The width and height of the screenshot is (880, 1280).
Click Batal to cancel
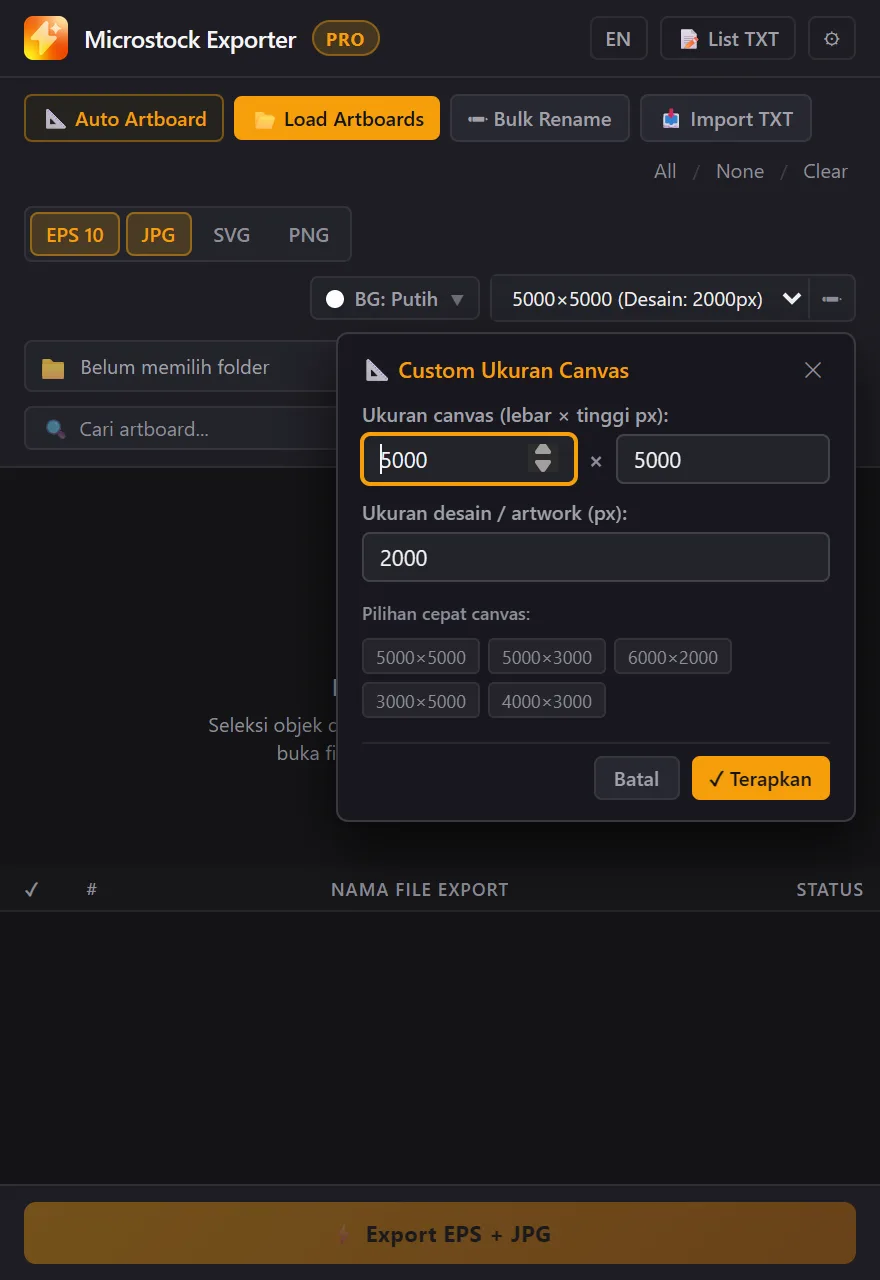click(x=637, y=779)
